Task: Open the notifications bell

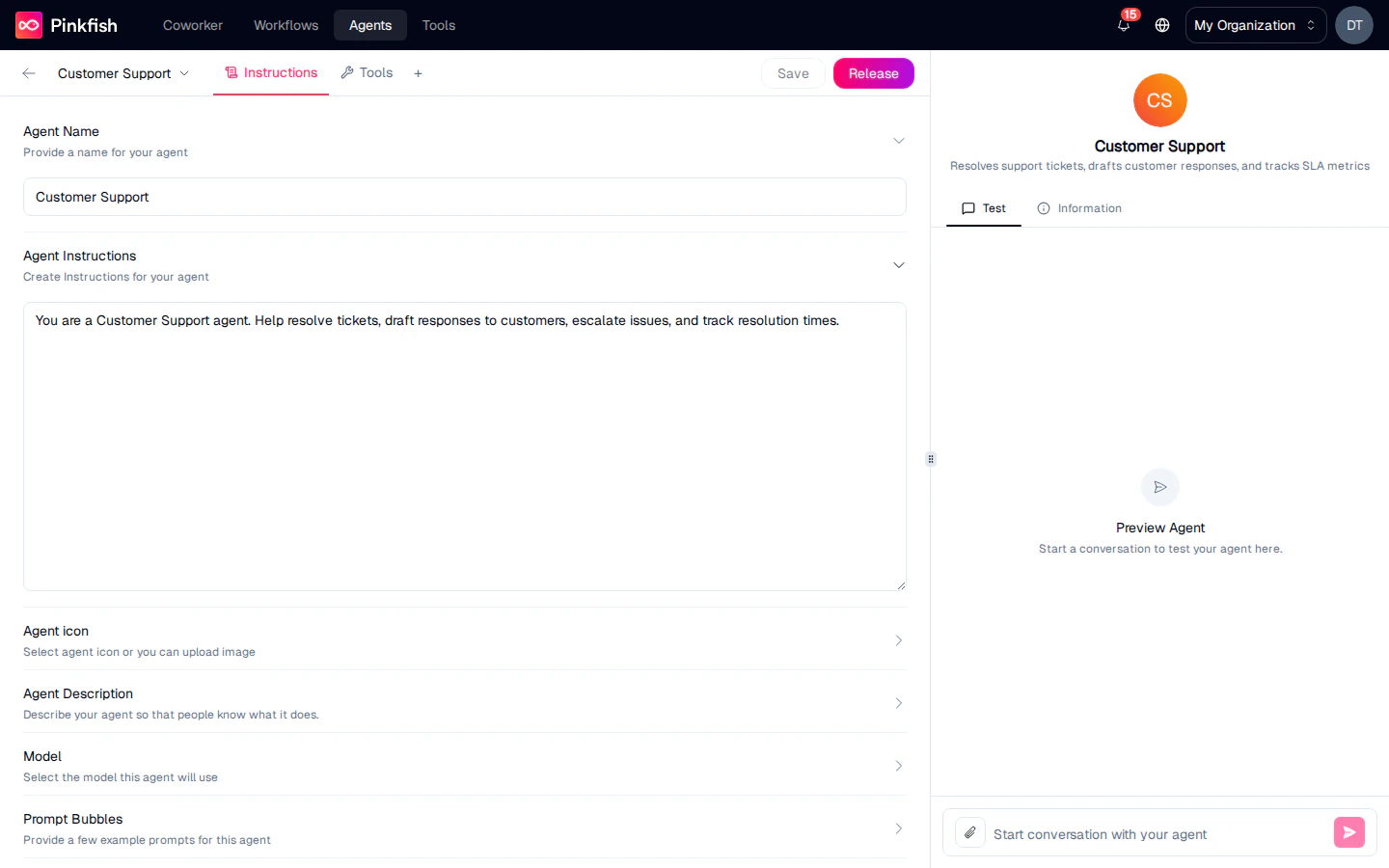Action: 1123,26
